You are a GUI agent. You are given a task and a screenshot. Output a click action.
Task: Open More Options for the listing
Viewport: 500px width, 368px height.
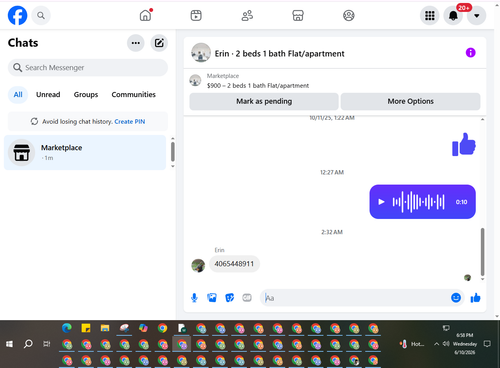[410, 101]
